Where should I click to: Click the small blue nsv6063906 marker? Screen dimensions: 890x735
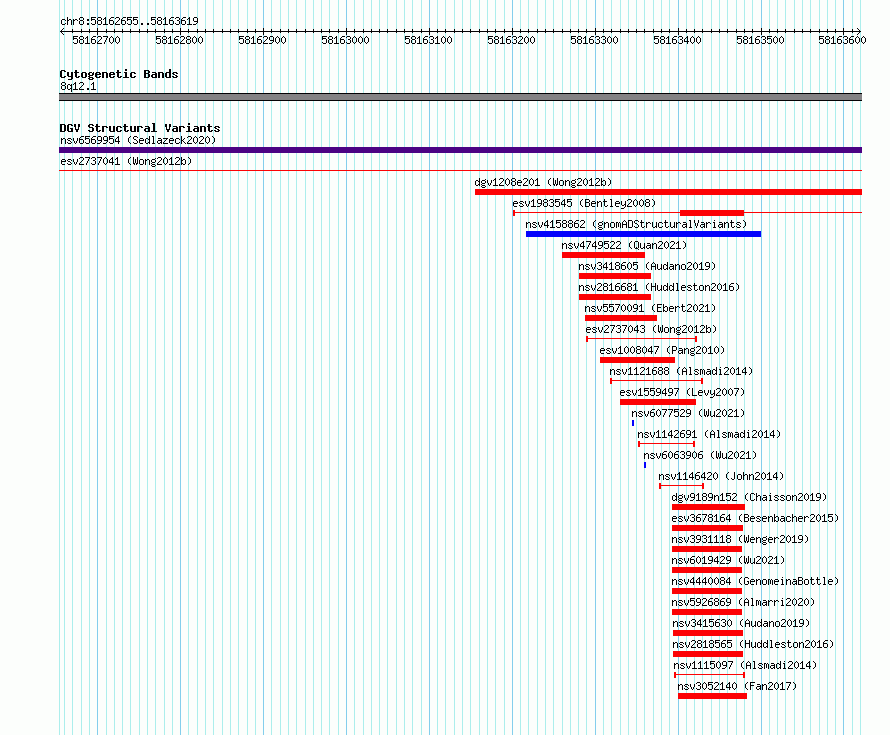(x=645, y=465)
